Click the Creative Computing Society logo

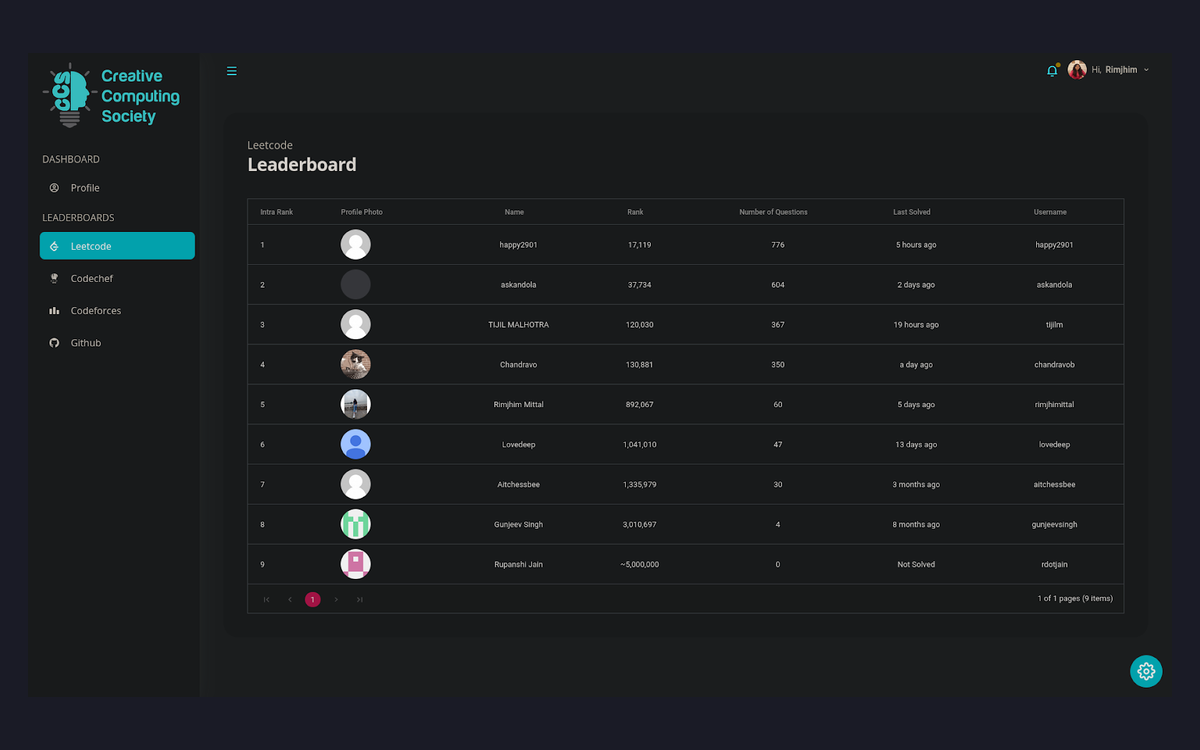click(x=111, y=96)
